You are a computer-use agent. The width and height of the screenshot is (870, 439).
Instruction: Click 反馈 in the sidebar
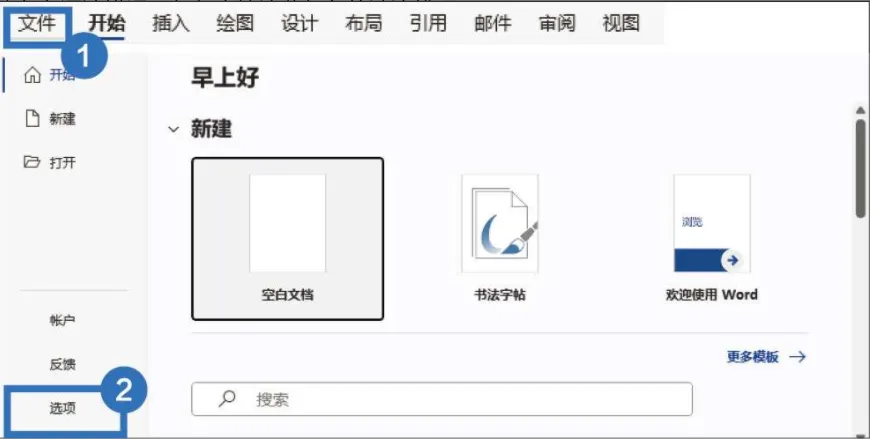pos(63,365)
